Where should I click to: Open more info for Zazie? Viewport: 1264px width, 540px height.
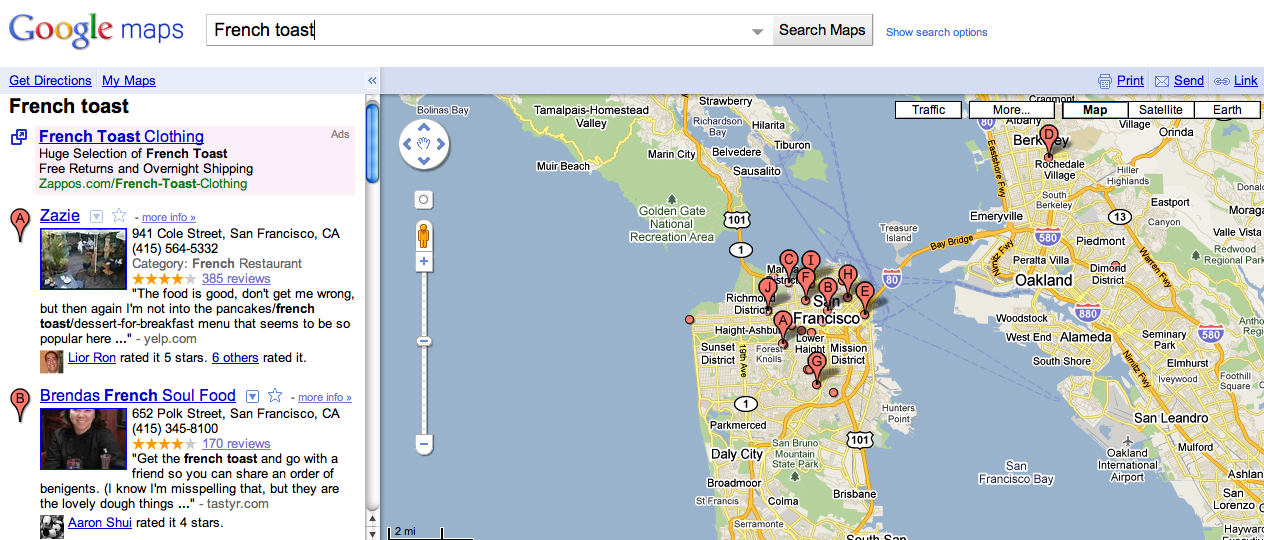point(169,217)
